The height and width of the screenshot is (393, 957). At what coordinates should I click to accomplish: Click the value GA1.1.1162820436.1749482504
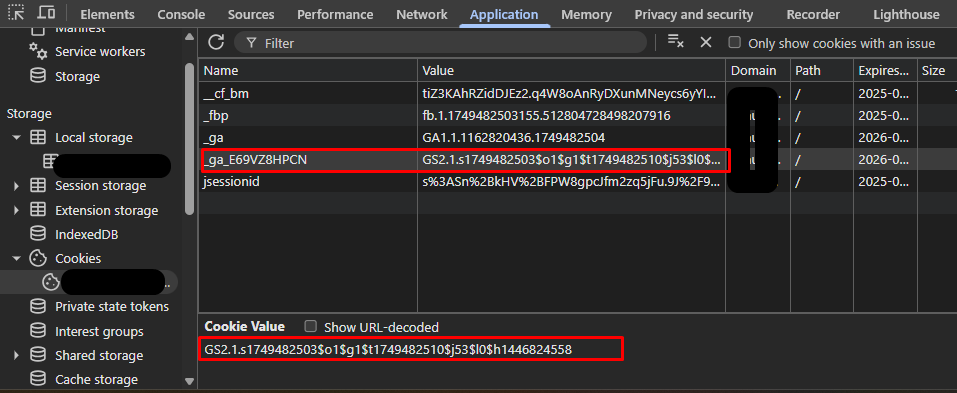pyautogui.click(x=513, y=138)
